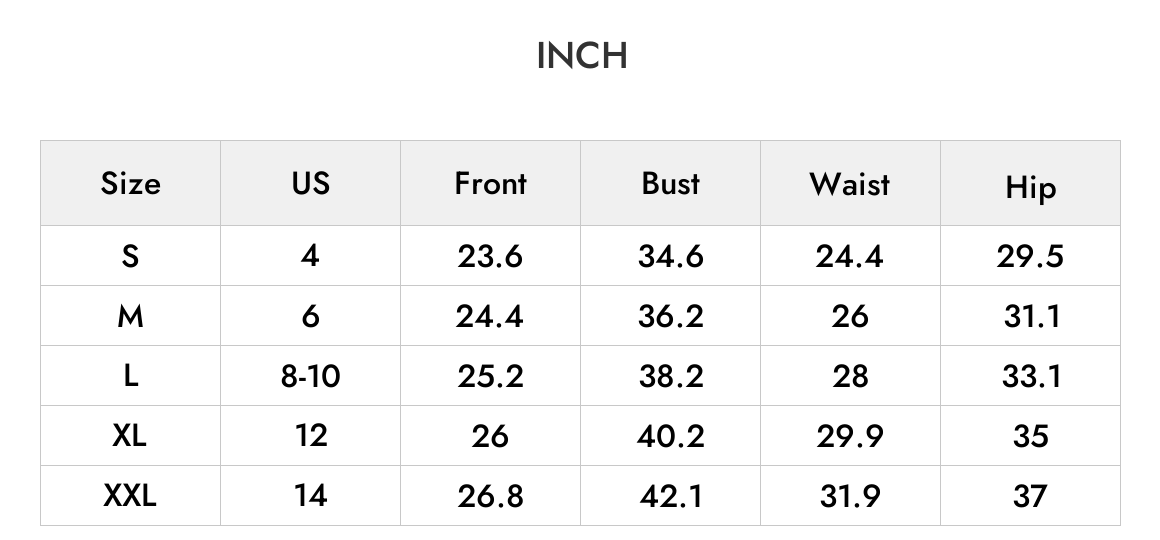This screenshot has height=540, width=1160.
Task: Select the Size column header
Action: [130, 183]
